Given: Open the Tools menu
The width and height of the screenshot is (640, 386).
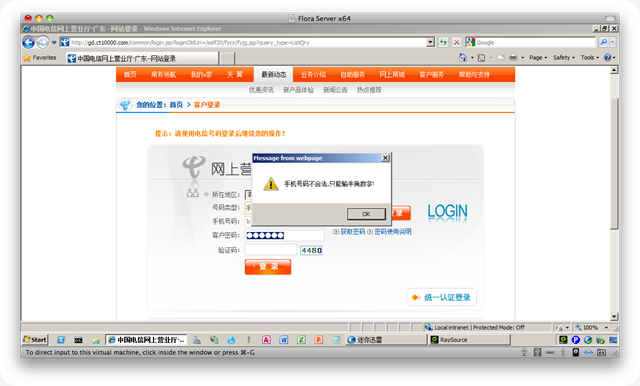Looking at the screenshot, I should [590, 58].
